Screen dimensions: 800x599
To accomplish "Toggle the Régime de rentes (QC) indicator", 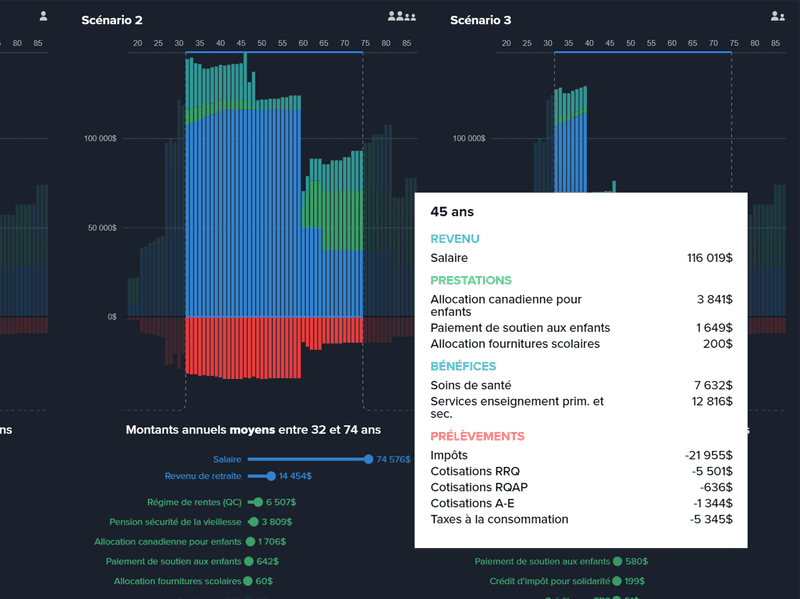I will (258, 502).
